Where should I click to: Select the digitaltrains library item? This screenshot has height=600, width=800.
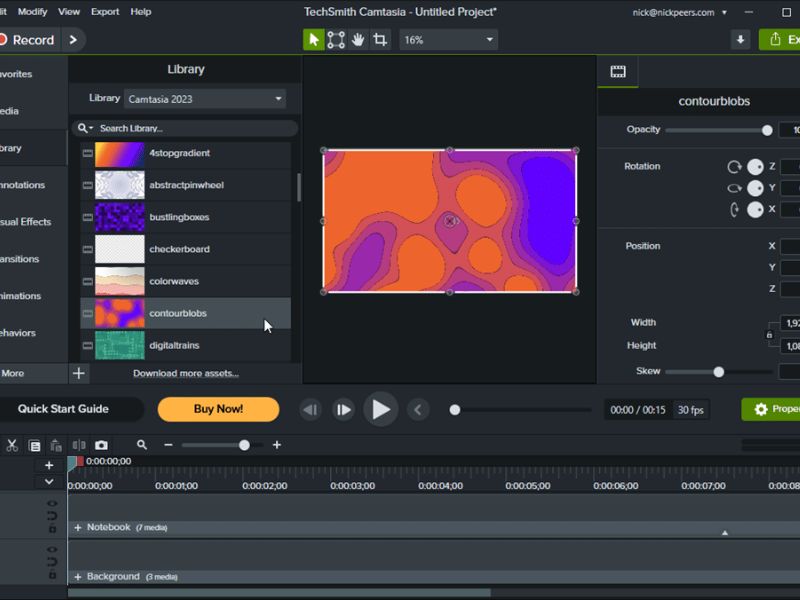pos(186,345)
